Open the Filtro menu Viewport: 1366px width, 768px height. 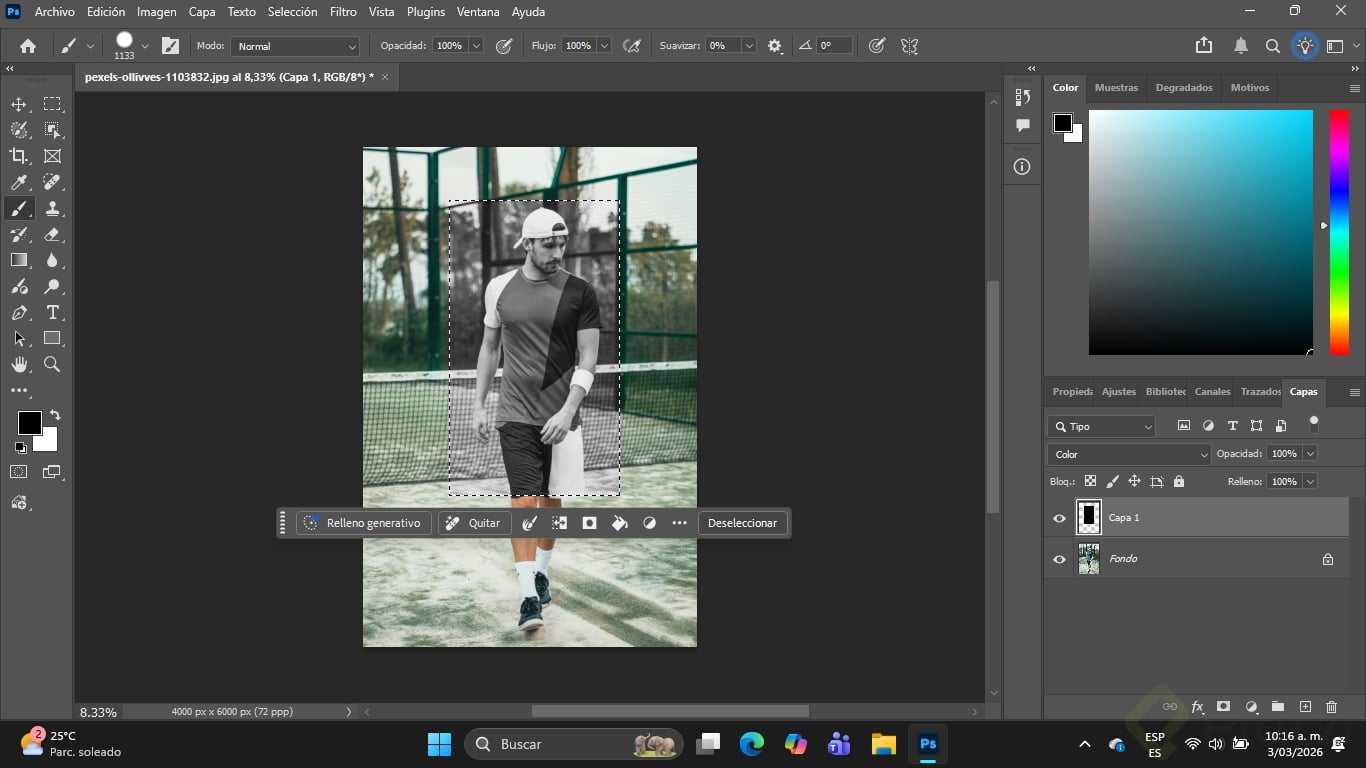click(x=343, y=12)
